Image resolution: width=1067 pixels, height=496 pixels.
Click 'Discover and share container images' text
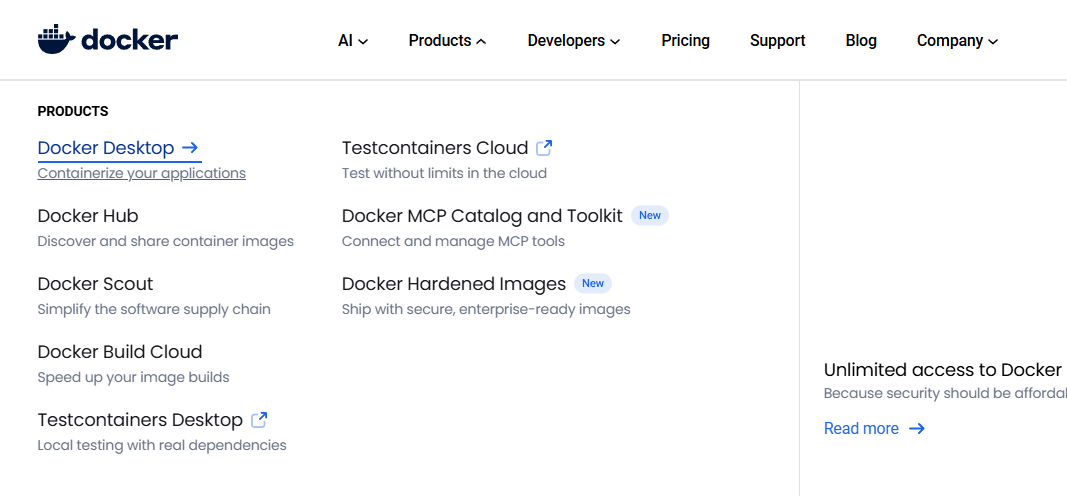pos(165,241)
